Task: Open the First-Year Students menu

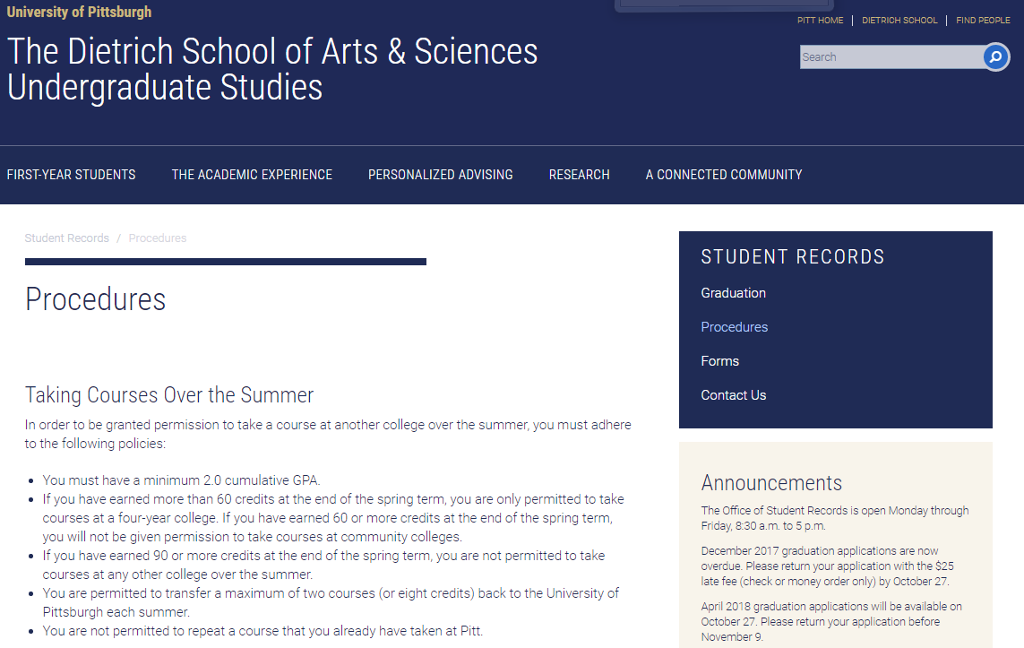Action: (x=71, y=174)
